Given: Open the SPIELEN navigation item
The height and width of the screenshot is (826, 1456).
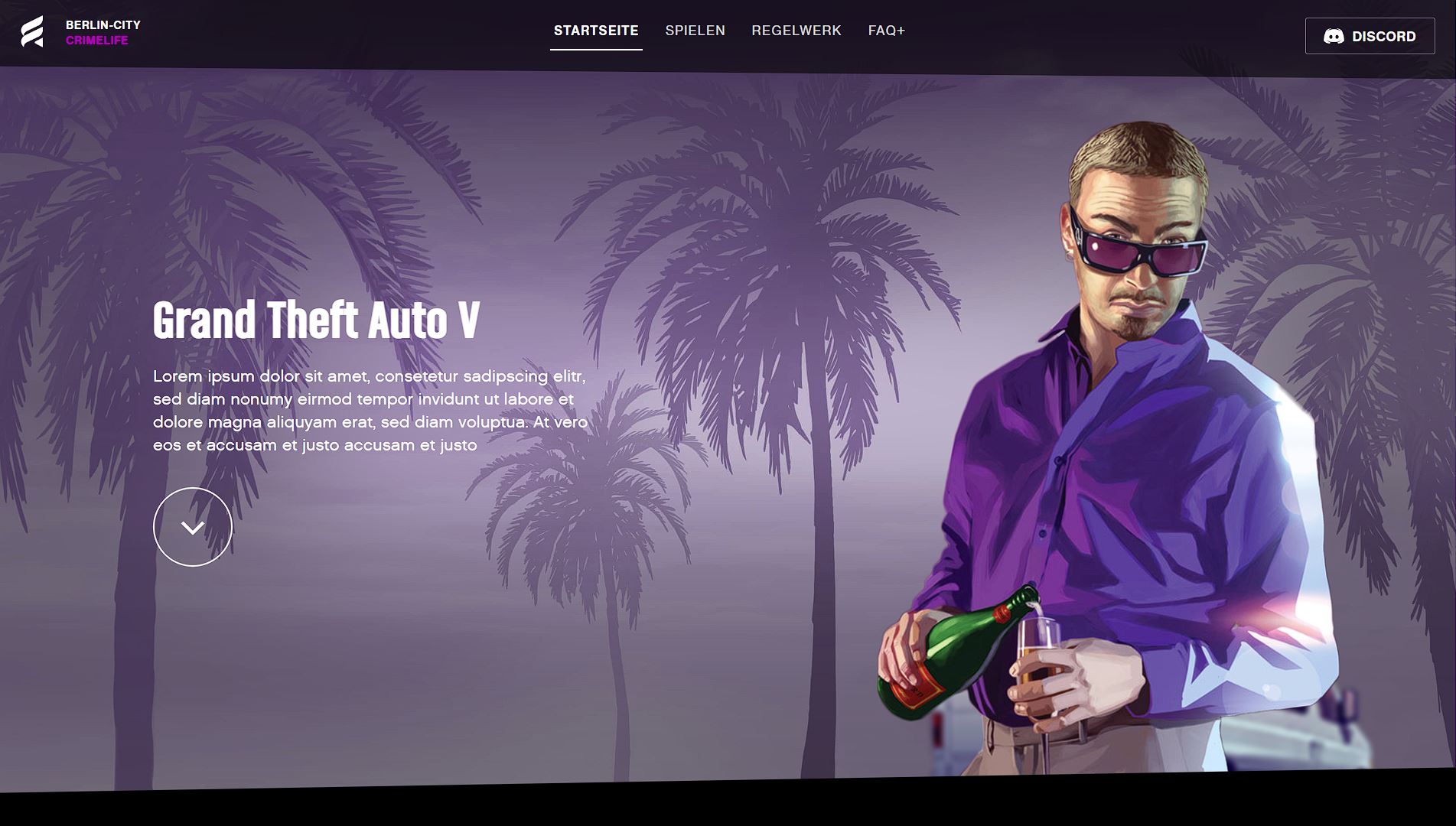Looking at the screenshot, I should point(695,31).
